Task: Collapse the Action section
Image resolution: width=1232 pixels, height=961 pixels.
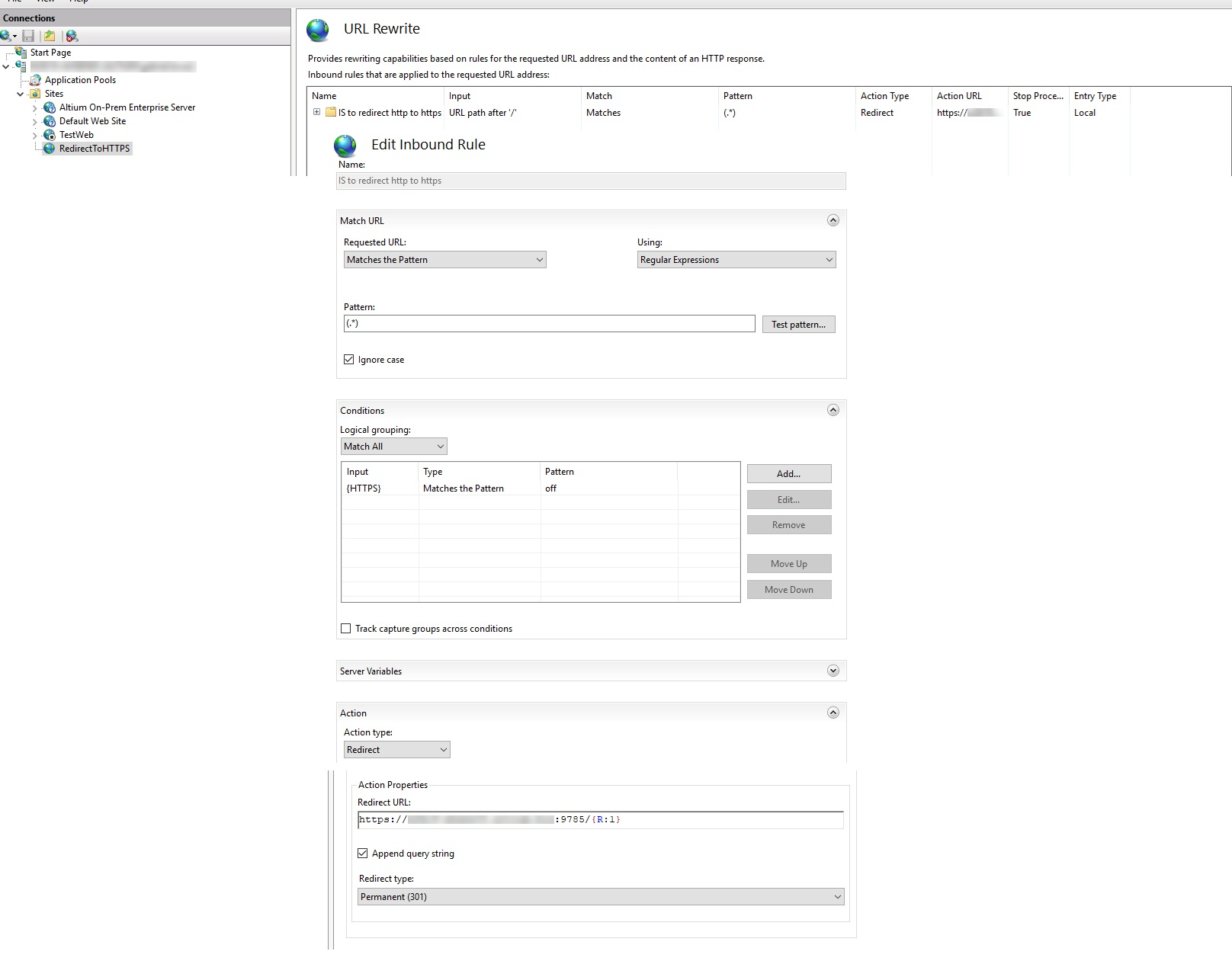Action: (x=833, y=713)
